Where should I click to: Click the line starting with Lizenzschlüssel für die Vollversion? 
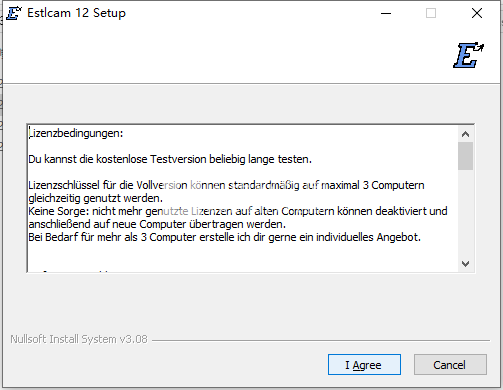tap(226, 185)
